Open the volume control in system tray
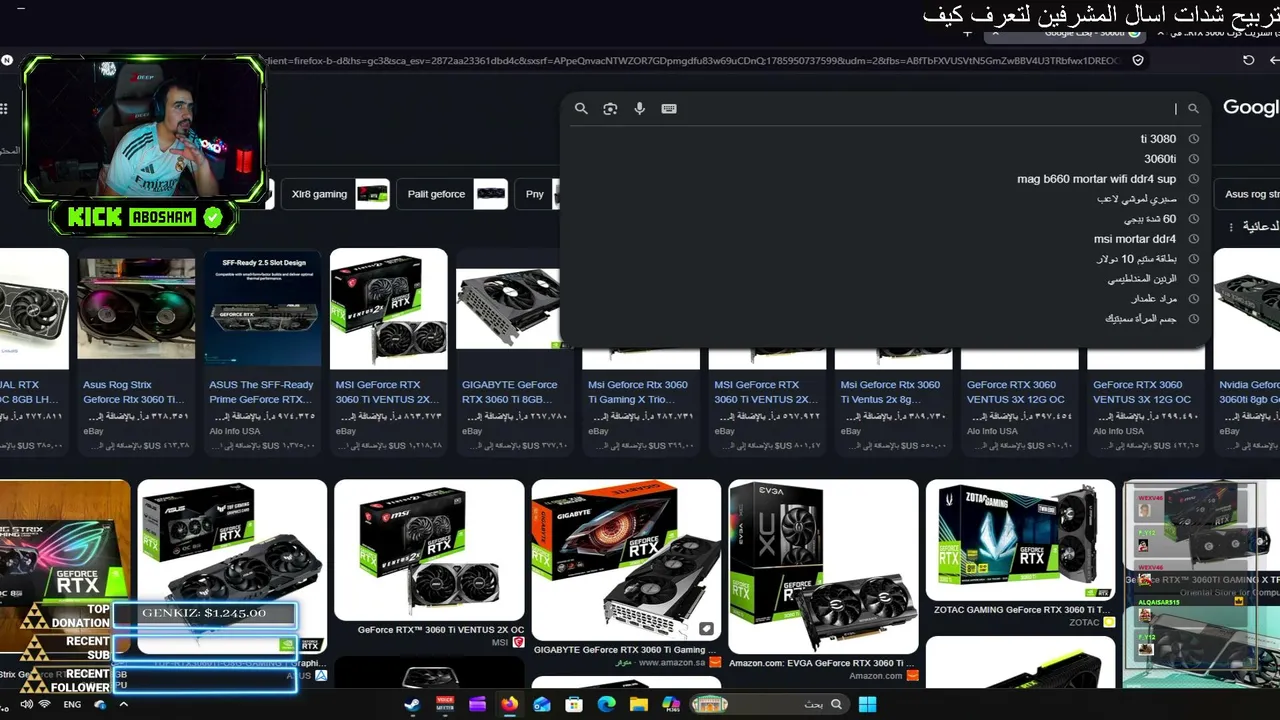1280x720 pixels. (x=27, y=704)
